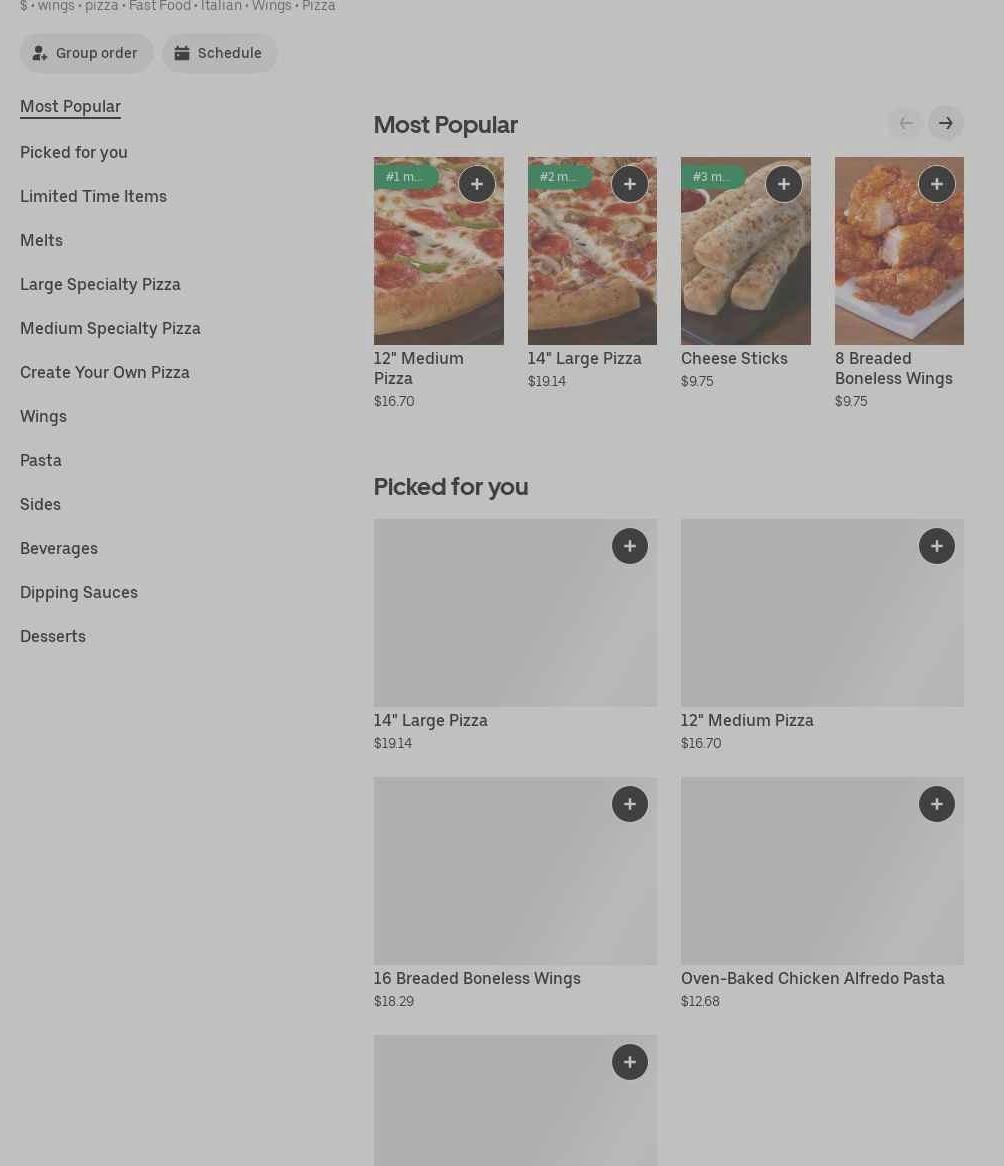Add 14" Large Pizza in Picked for you
This screenshot has width=1004, height=1166.
(630, 546)
